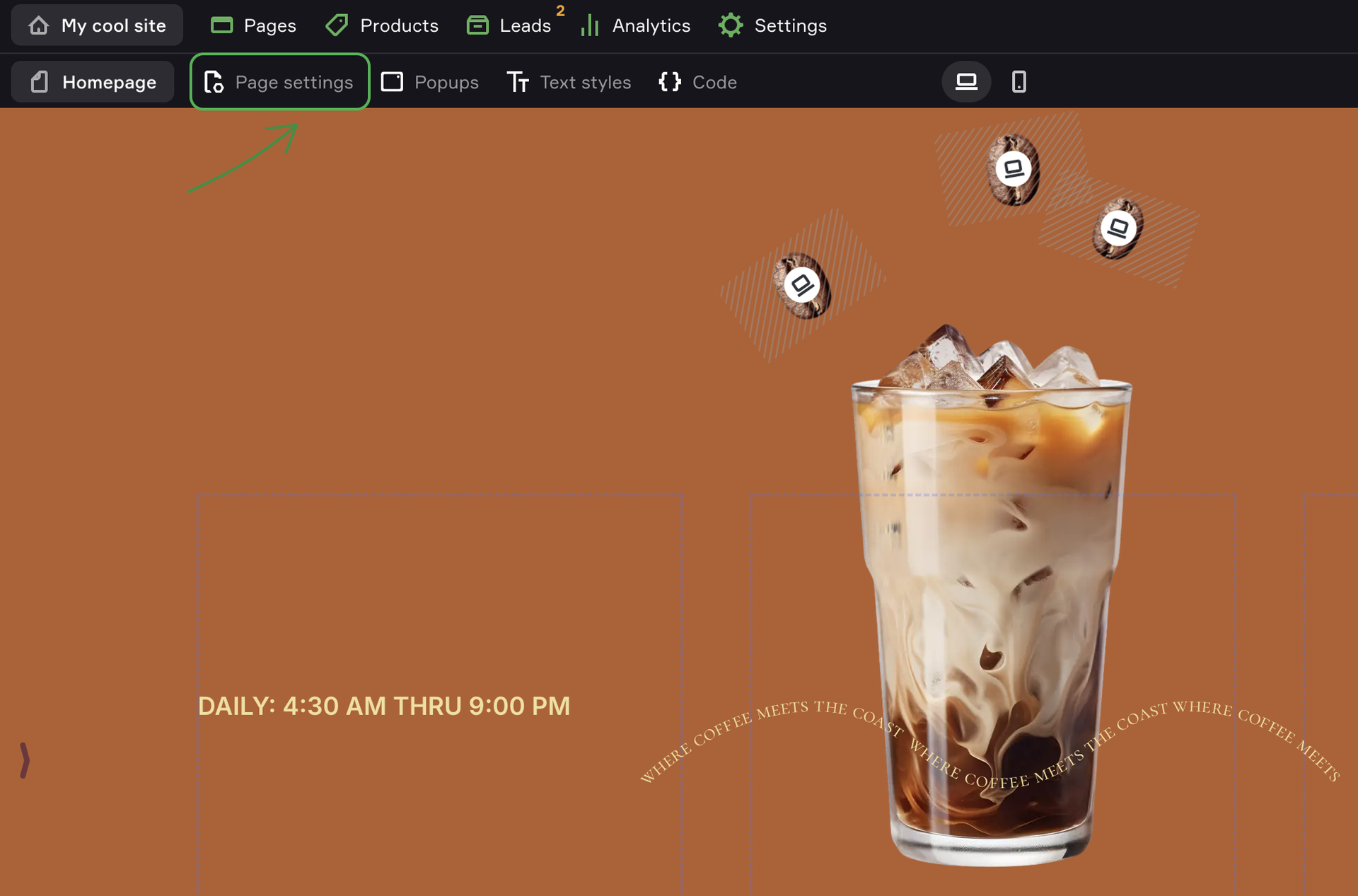Open Page settings
Viewport: 1358px width, 896px height.
tap(279, 82)
